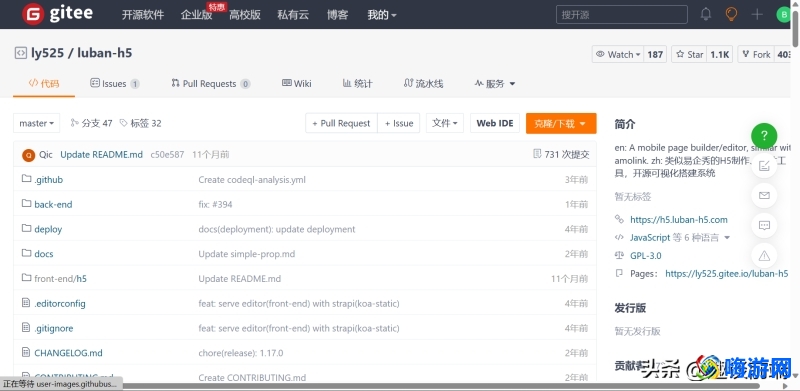Open the 文件 dropdown
Screen dimensions: 800x391
(x=445, y=123)
